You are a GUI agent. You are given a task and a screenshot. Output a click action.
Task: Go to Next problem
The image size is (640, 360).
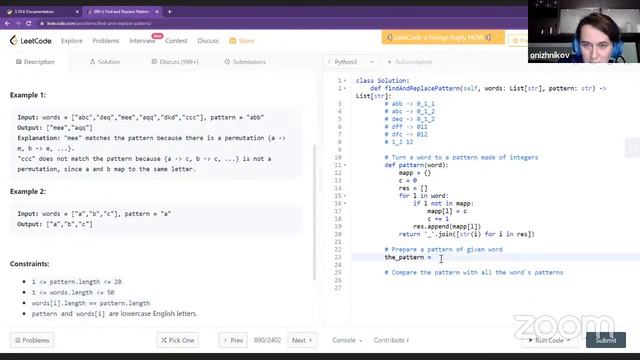[302, 340]
